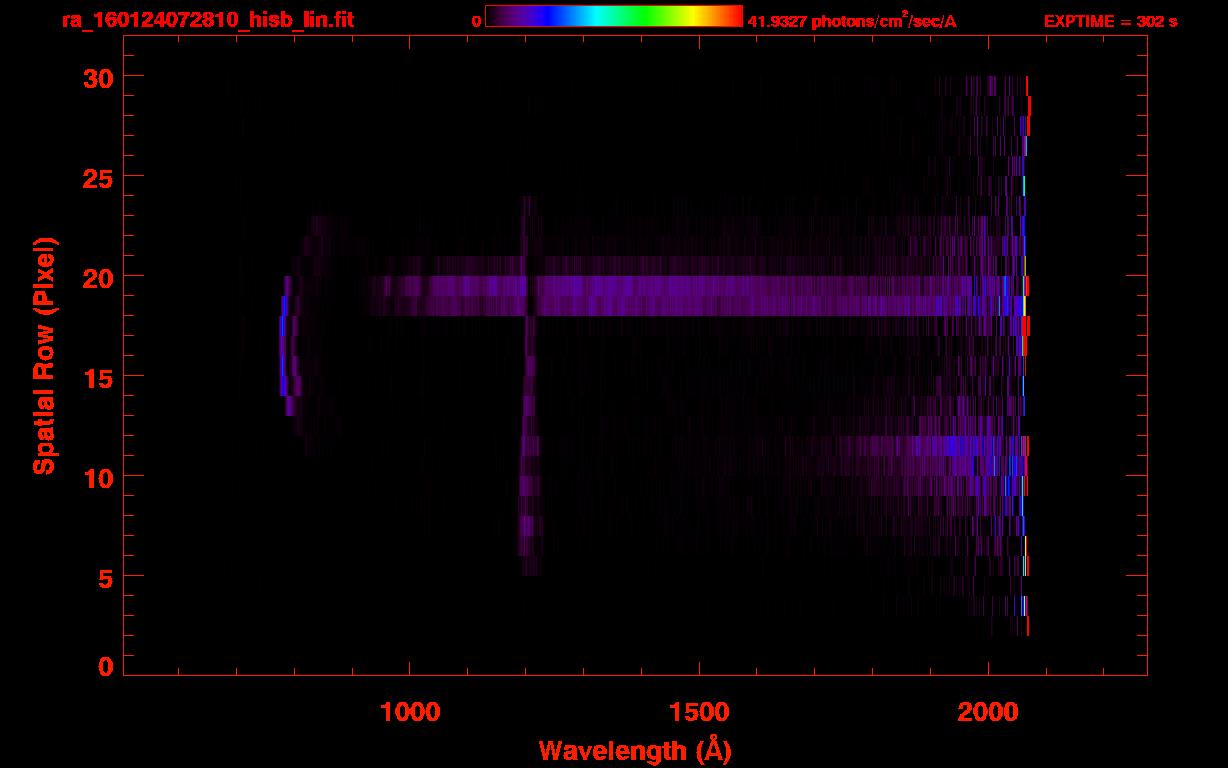
Task: Click the x-axis tick label 2000
Action: pos(988,711)
